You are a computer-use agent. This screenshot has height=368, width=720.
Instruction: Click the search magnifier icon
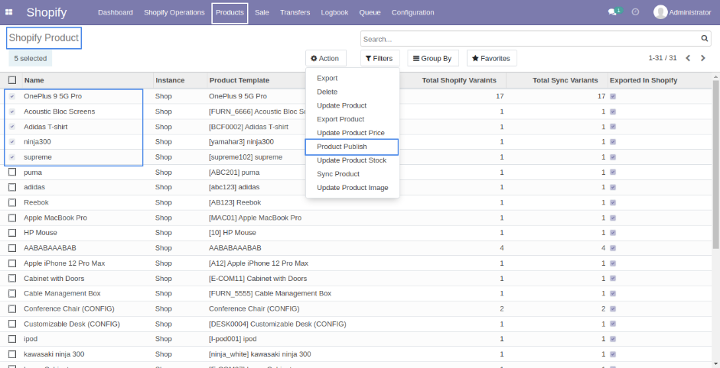click(x=704, y=39)
